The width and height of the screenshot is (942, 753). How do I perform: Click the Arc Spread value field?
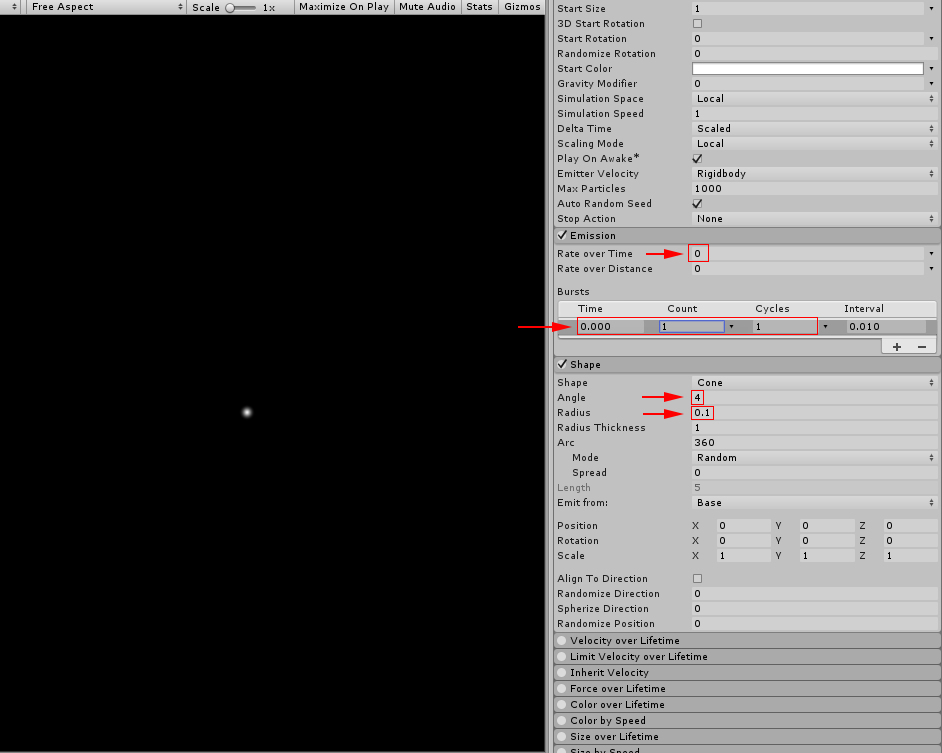814,473
